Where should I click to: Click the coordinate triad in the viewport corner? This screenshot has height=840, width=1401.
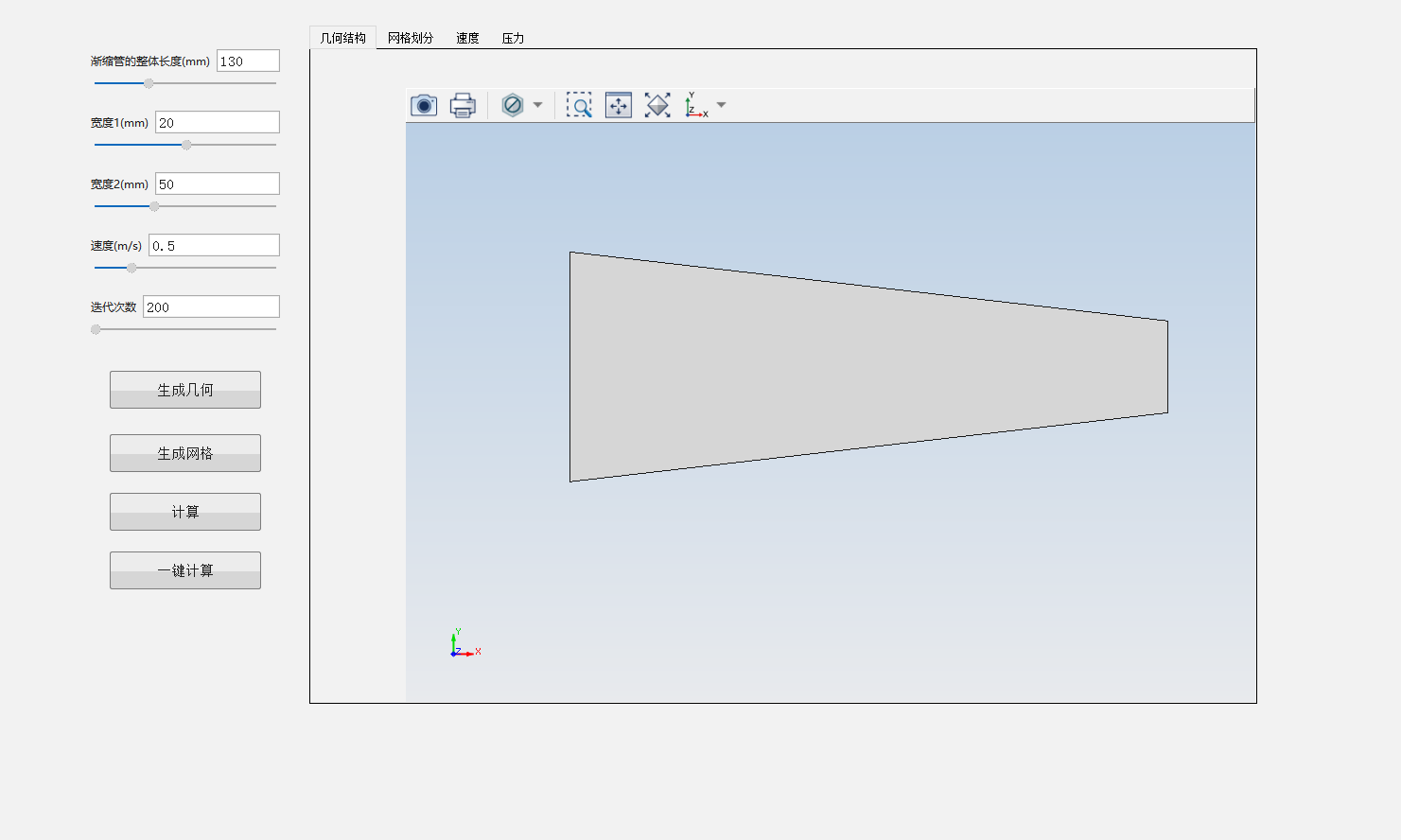464,643
